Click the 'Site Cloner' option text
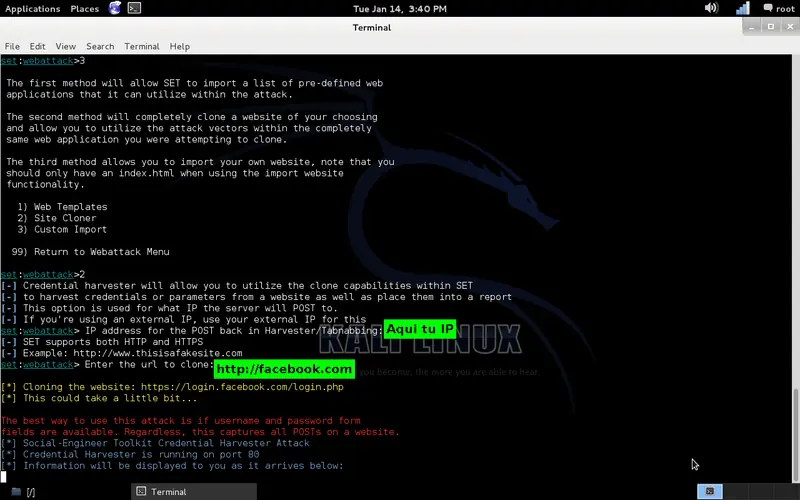800x500 pixels. click(65, 218)
